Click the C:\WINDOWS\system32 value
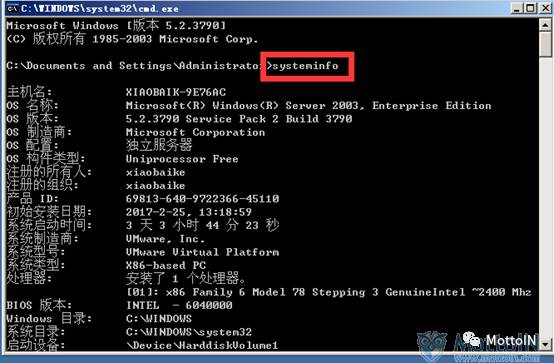The height and width of the screenshot is (363, 554). tap(189, 332)
